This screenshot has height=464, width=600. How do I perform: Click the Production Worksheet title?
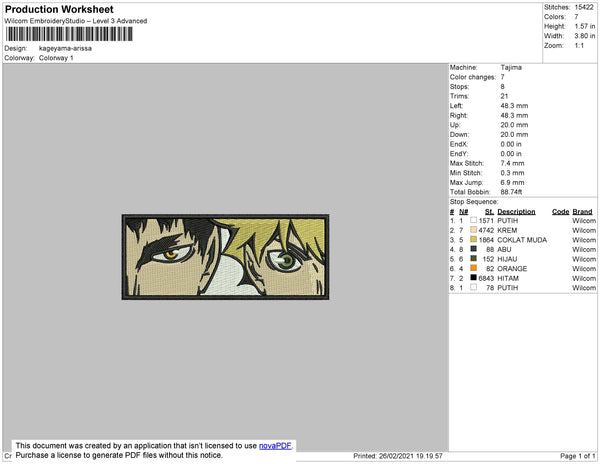(59, 10)
